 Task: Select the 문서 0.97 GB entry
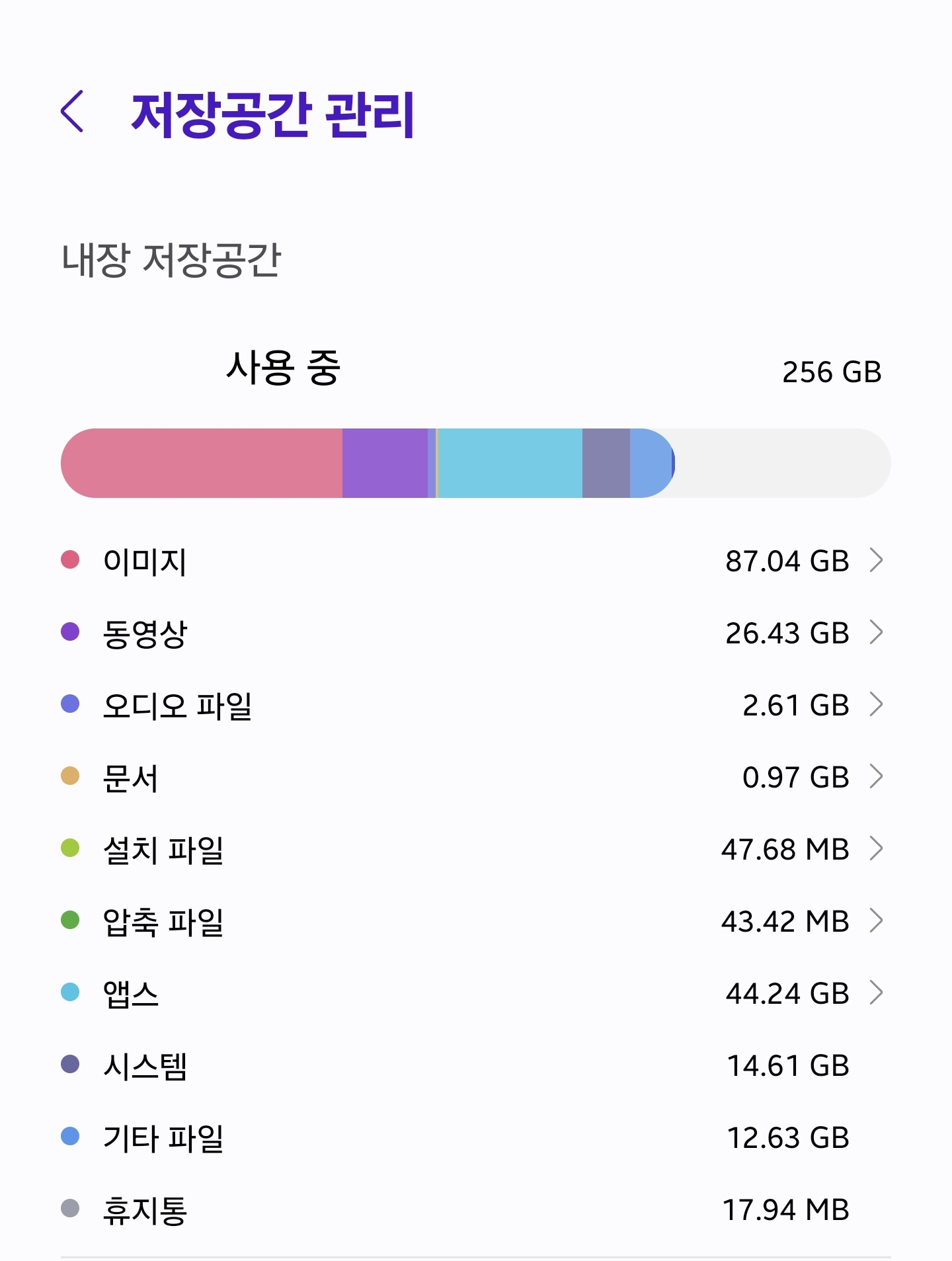click(x=476, y=776)
